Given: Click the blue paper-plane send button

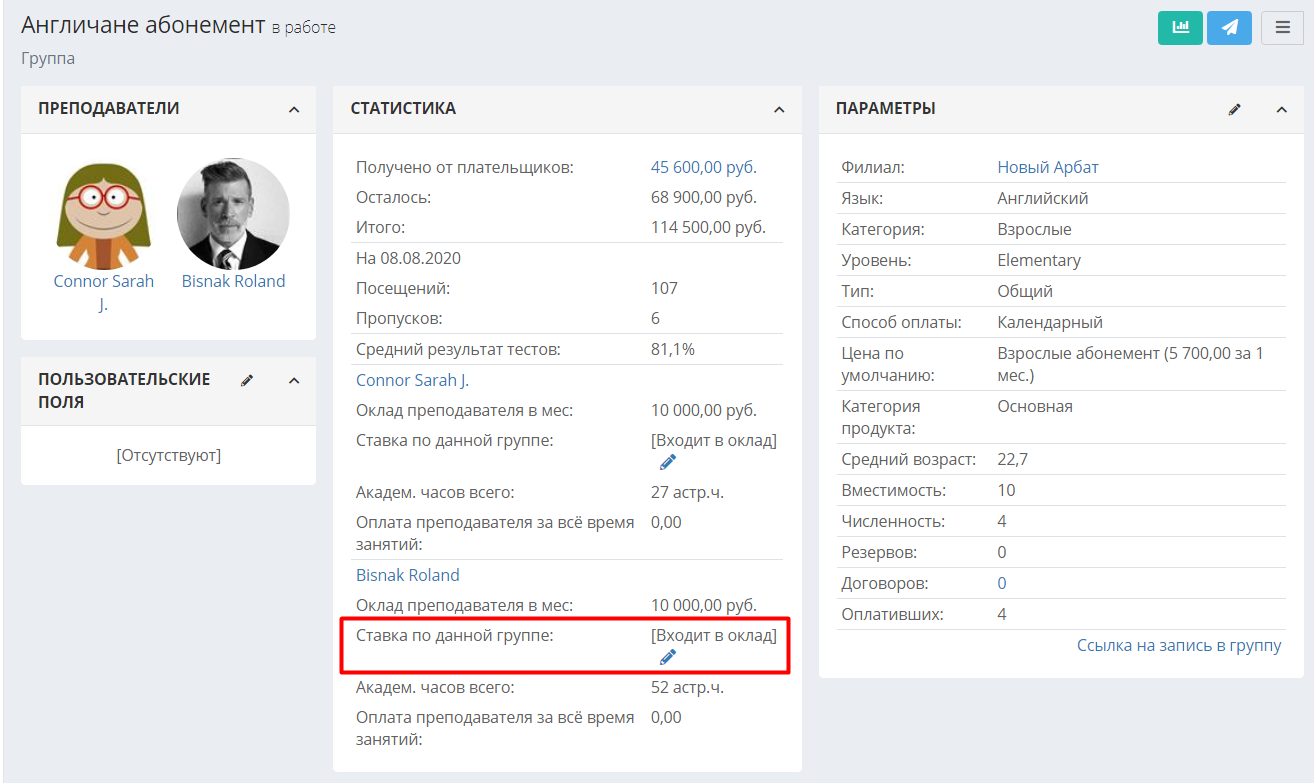Looking at the screenshot, I should pos(1229,27).
